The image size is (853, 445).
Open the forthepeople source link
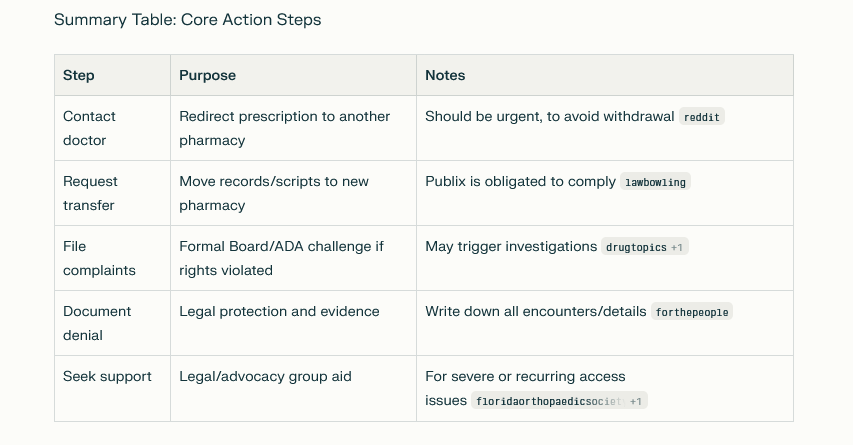691,312
